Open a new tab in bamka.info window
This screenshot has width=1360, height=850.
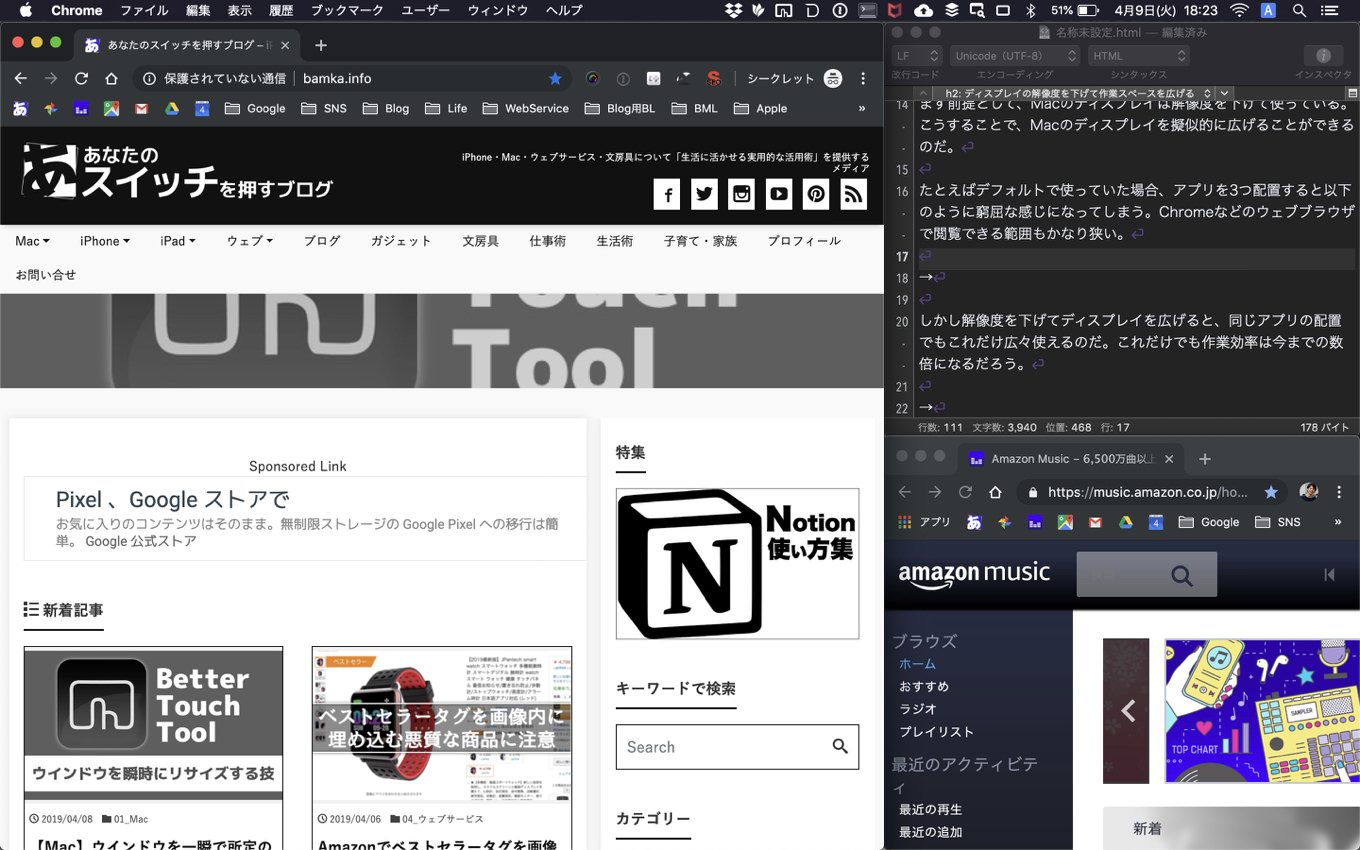click(320, 45)
